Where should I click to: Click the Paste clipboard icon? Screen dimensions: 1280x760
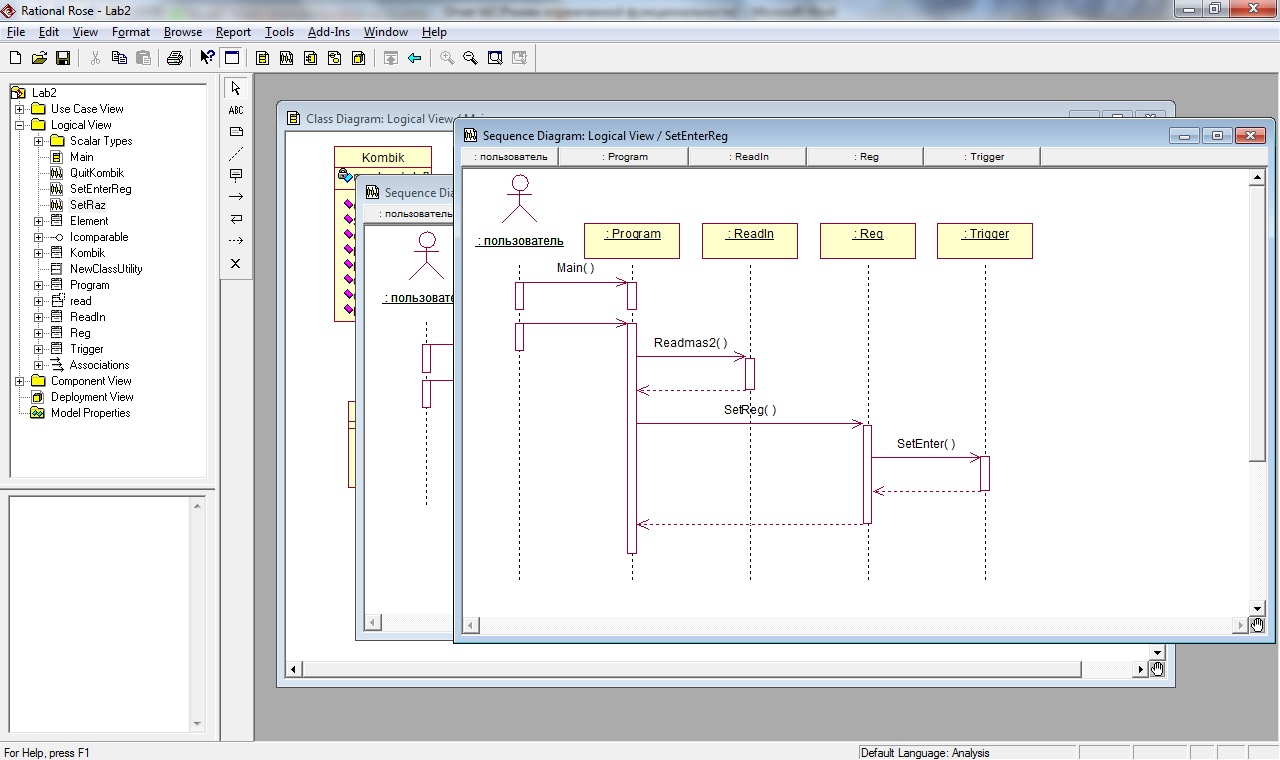coord(143,58)
